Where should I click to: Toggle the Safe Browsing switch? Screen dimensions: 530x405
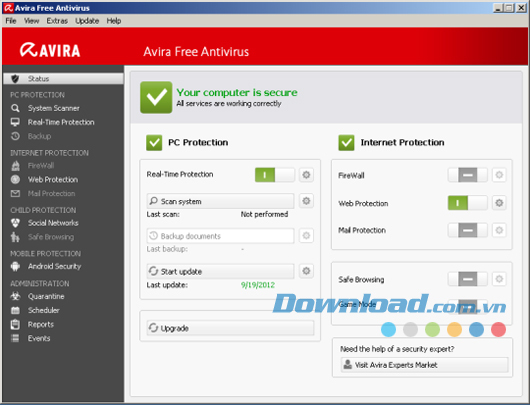click(467, 279)
